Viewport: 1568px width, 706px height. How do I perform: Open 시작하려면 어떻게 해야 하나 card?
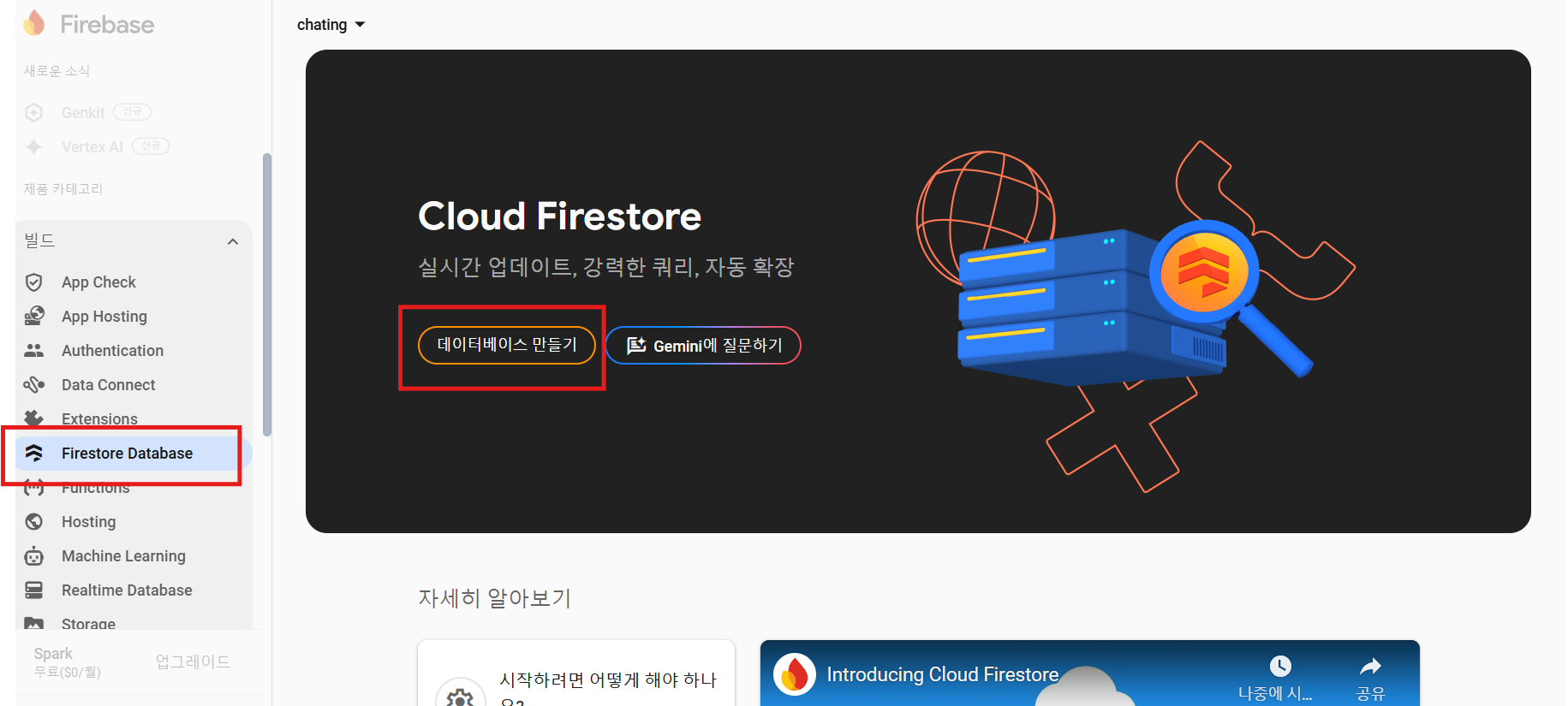[x=576, y=673]
